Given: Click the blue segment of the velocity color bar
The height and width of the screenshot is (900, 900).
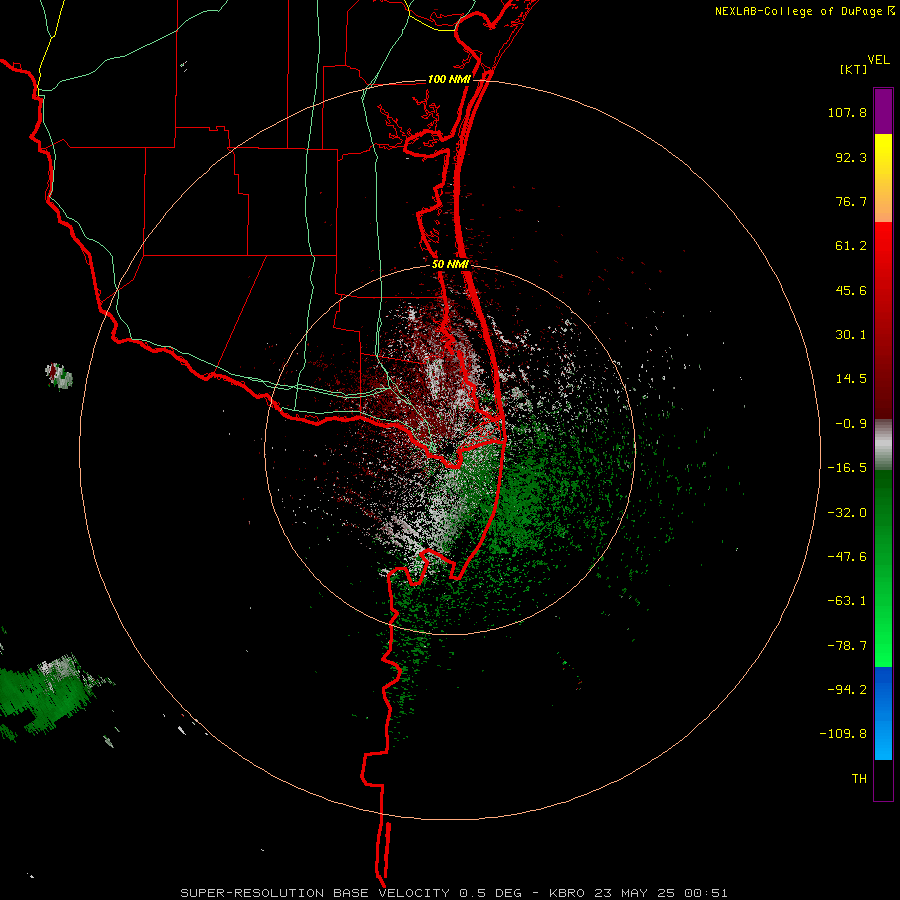Looking at the screenshot, I should [x=883, y=713].
